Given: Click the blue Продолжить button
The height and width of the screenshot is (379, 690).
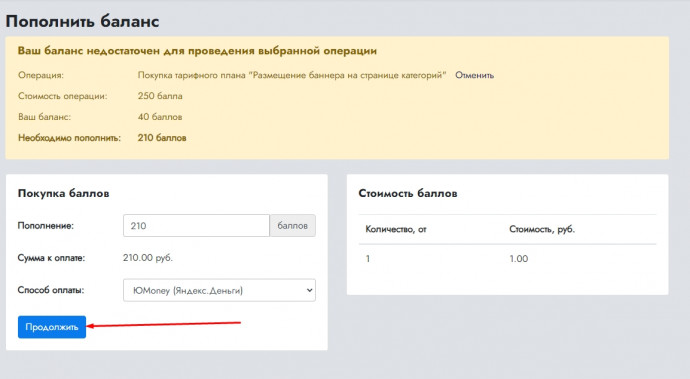Looking at the screenshot, I should [52, 327].
